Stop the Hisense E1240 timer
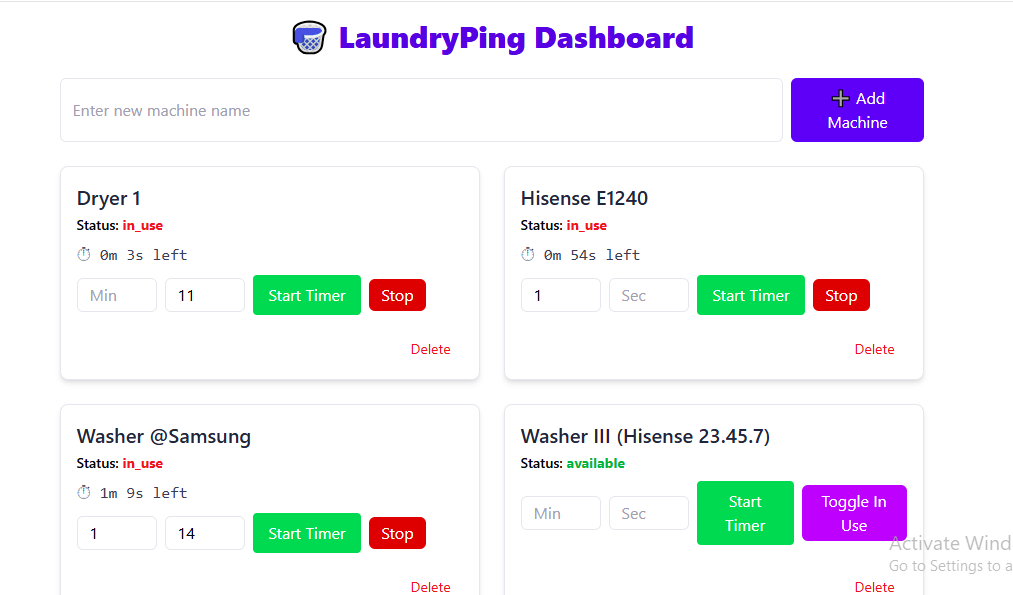 click(841, 295)
